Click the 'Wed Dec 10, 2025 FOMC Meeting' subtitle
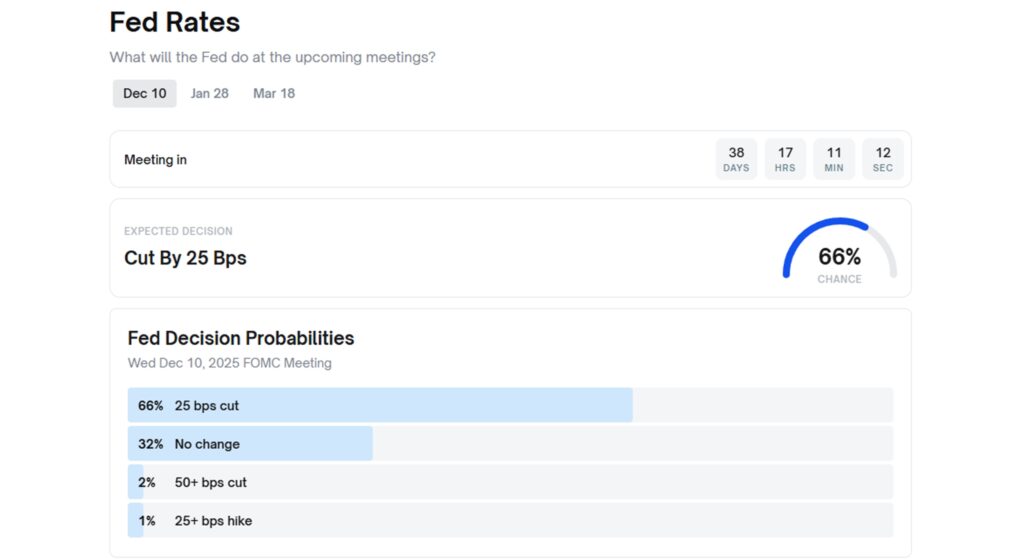The image size is (1024, 559). coord(230,363)
